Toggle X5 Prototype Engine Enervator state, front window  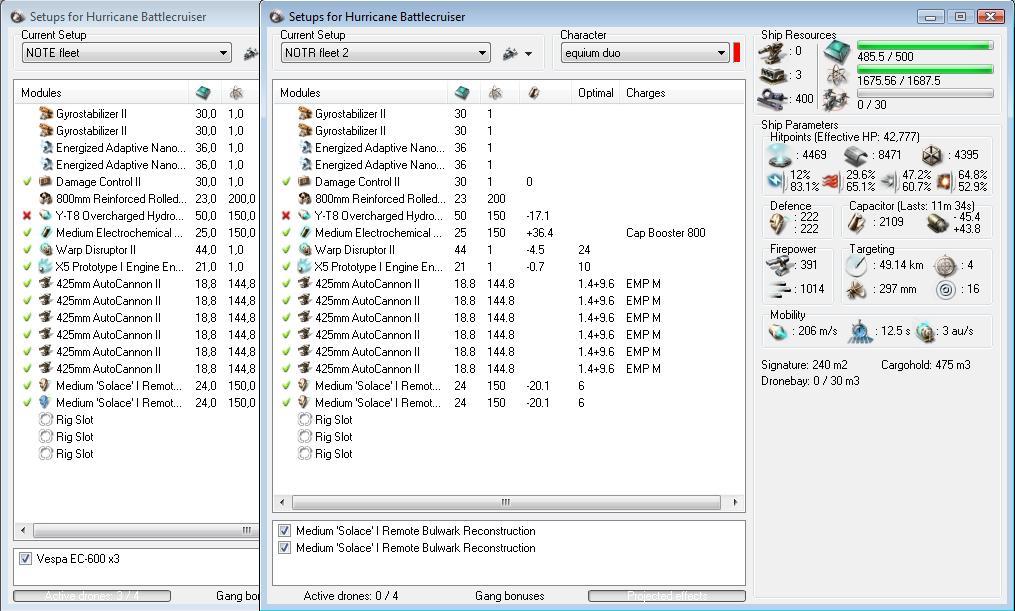[286, 267]
